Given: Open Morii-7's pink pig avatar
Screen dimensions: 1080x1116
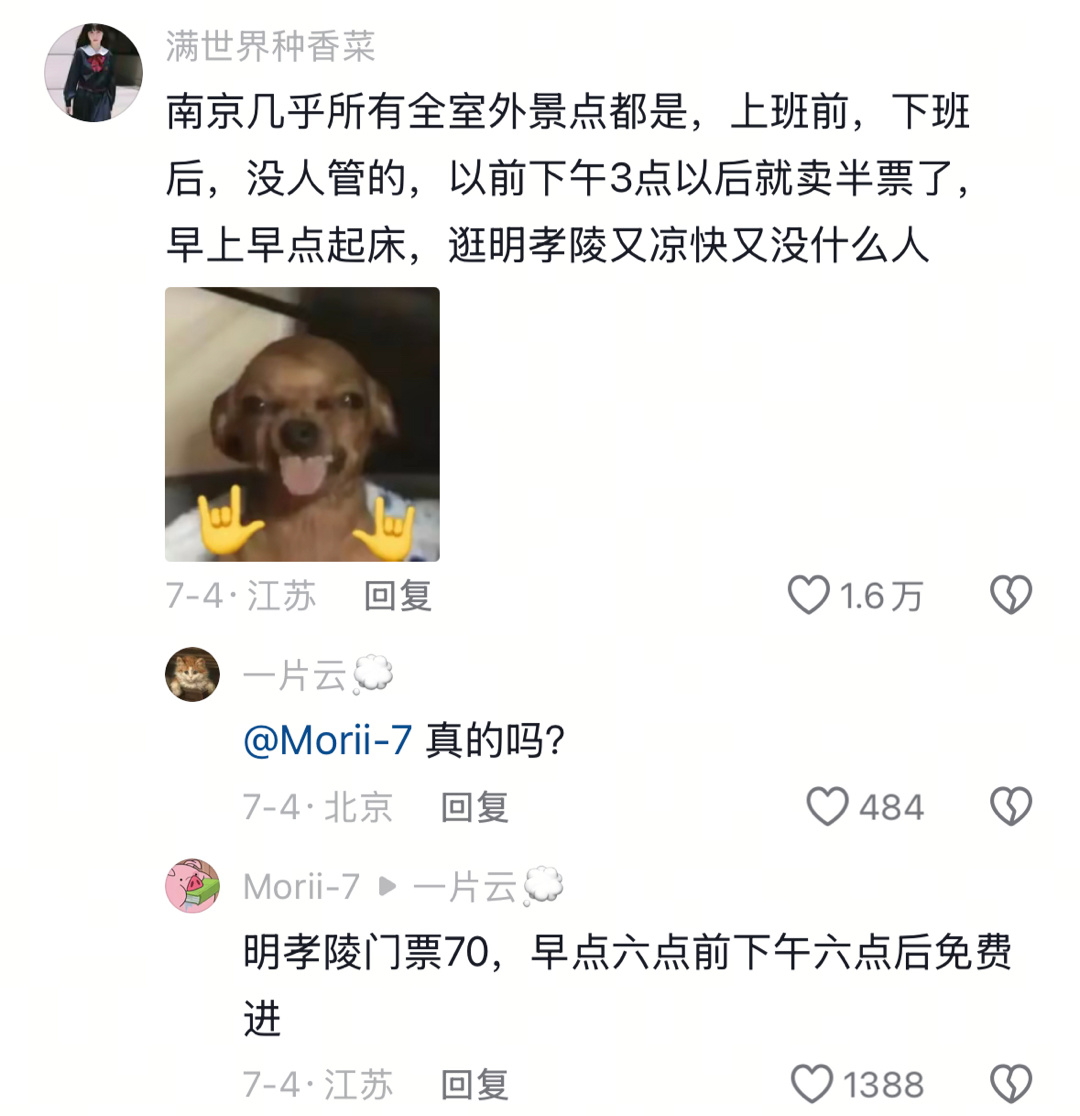Looking at the screenshot, I should point(192,885).
